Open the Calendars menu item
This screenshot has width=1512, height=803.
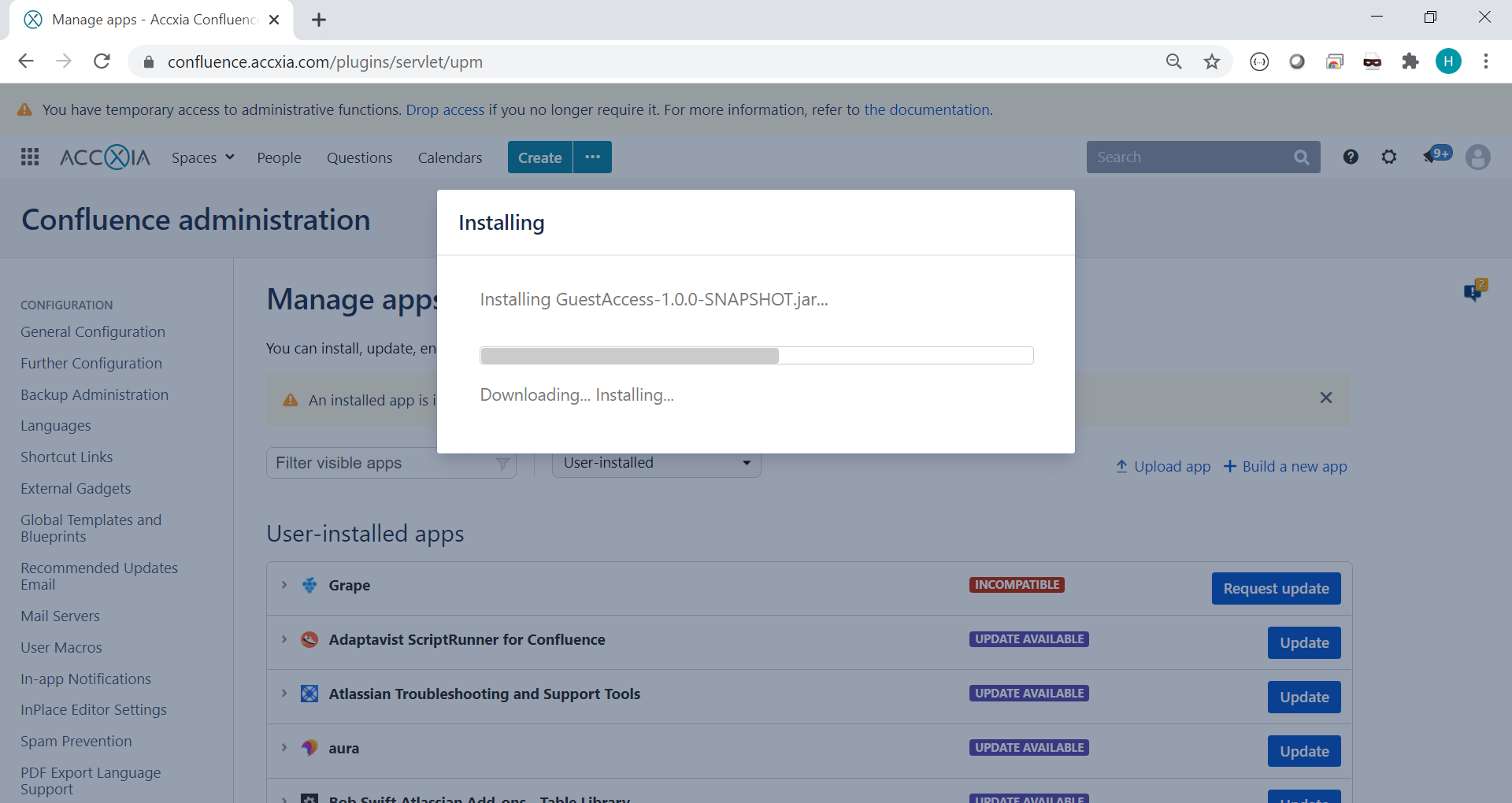450,157
